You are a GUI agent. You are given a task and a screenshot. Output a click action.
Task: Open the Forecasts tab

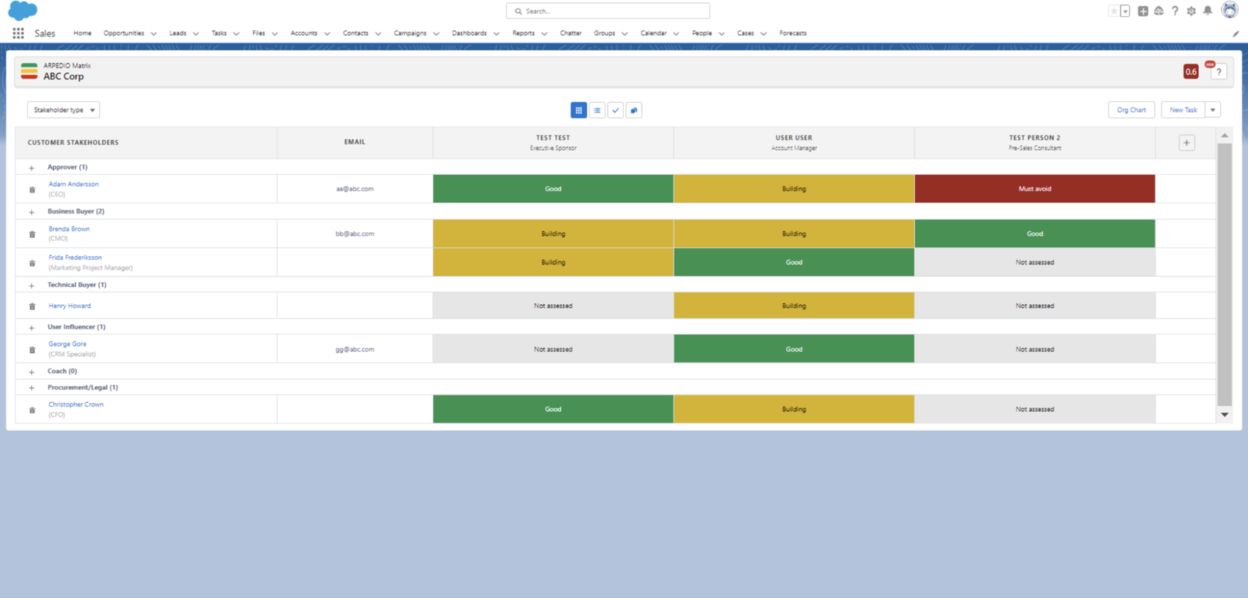[793, 33]
